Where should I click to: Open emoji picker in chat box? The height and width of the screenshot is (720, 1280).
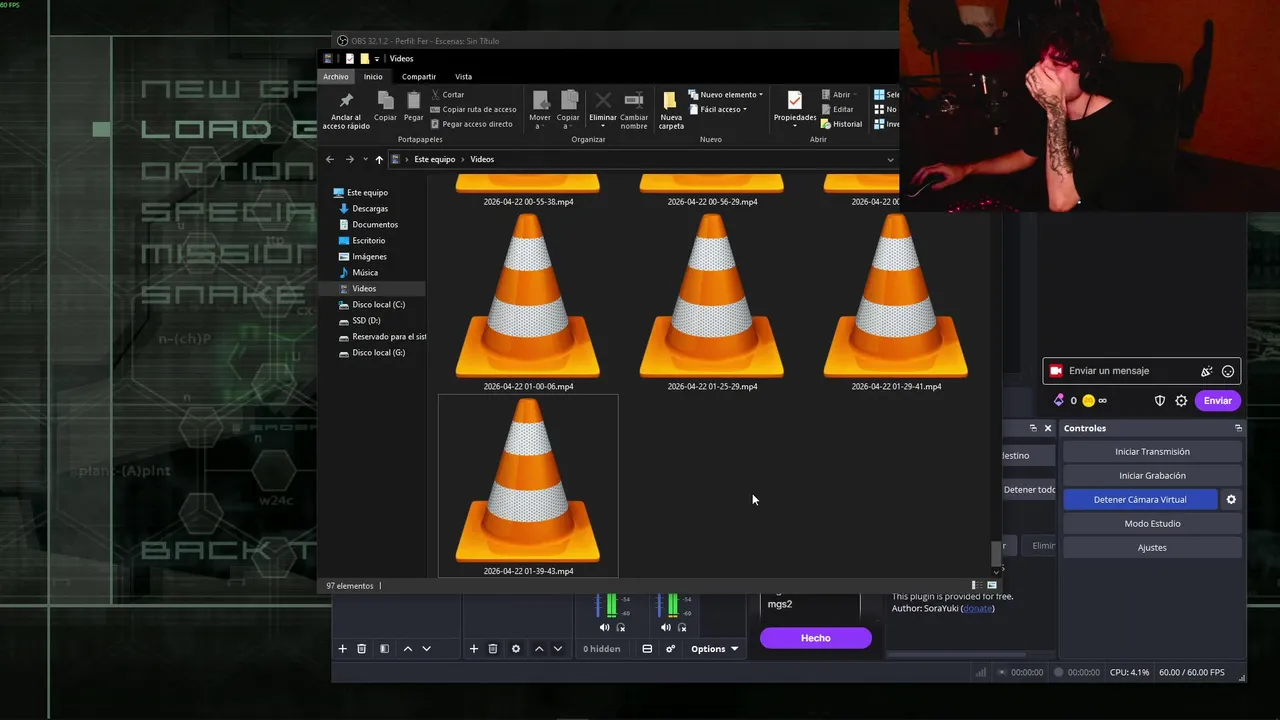pyautogui.click(x=1228, y=371)
